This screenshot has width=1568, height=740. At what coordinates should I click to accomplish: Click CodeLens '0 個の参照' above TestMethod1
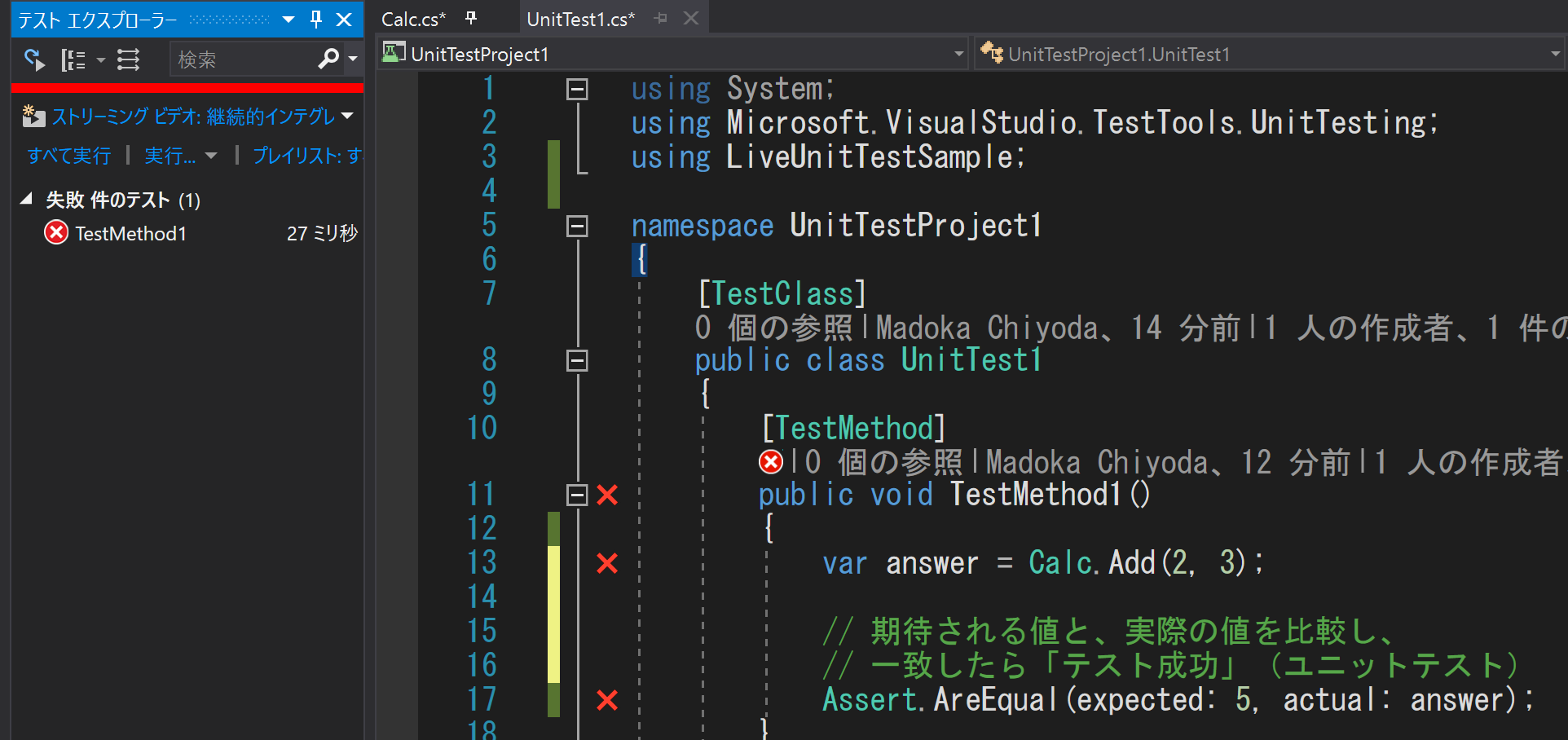point(883,462)
